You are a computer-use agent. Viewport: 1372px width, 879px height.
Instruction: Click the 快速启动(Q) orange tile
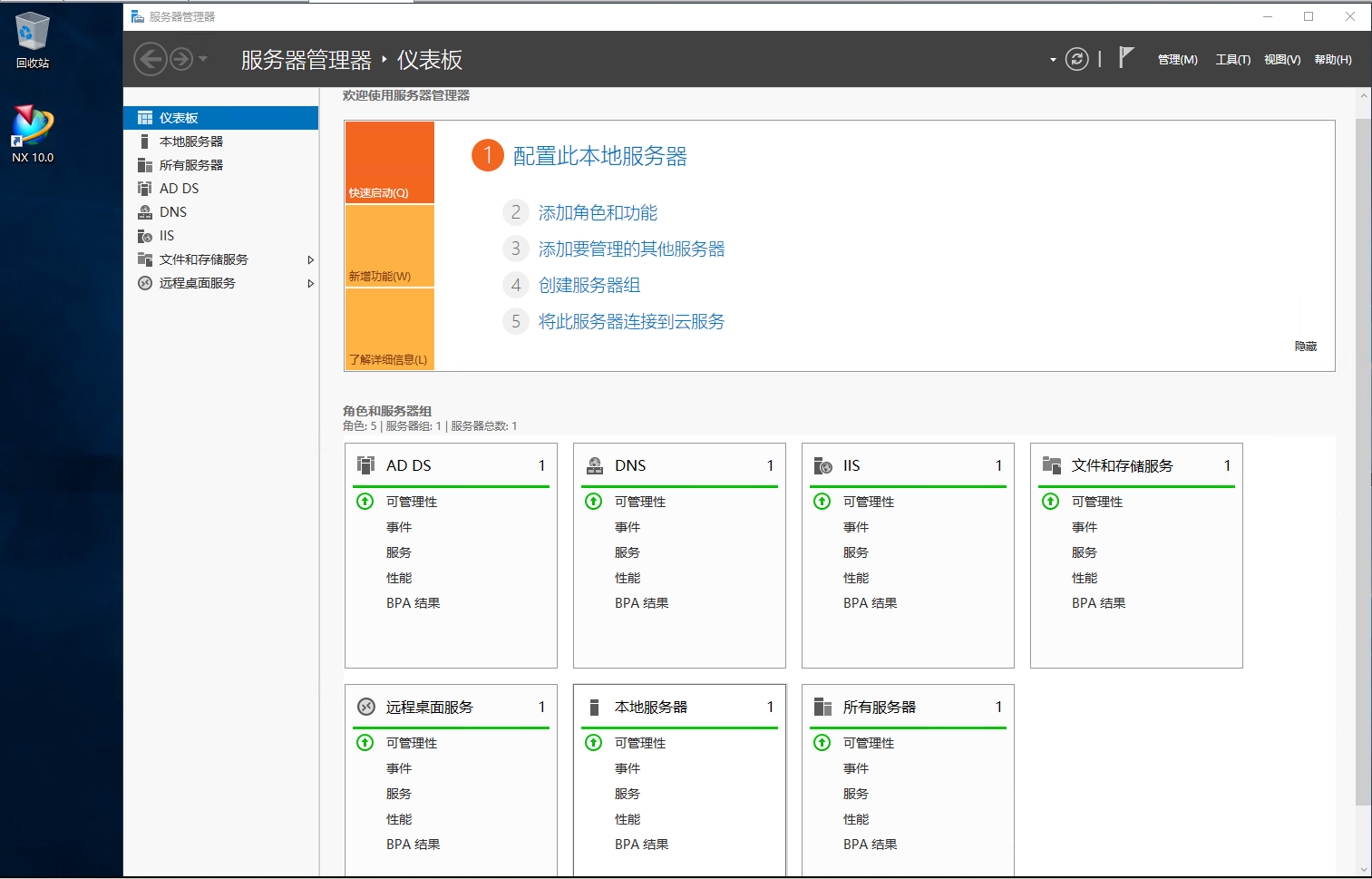(x=390, y=162)
